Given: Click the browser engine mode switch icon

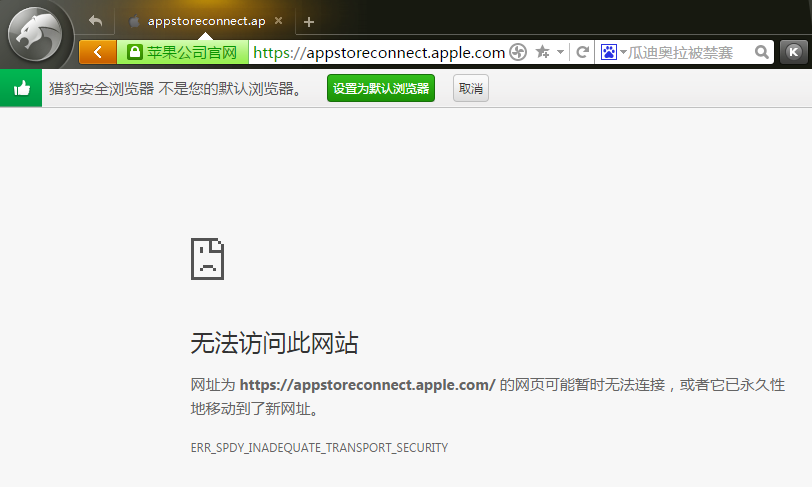Looking at the screenshot, I should pos(518,52).
